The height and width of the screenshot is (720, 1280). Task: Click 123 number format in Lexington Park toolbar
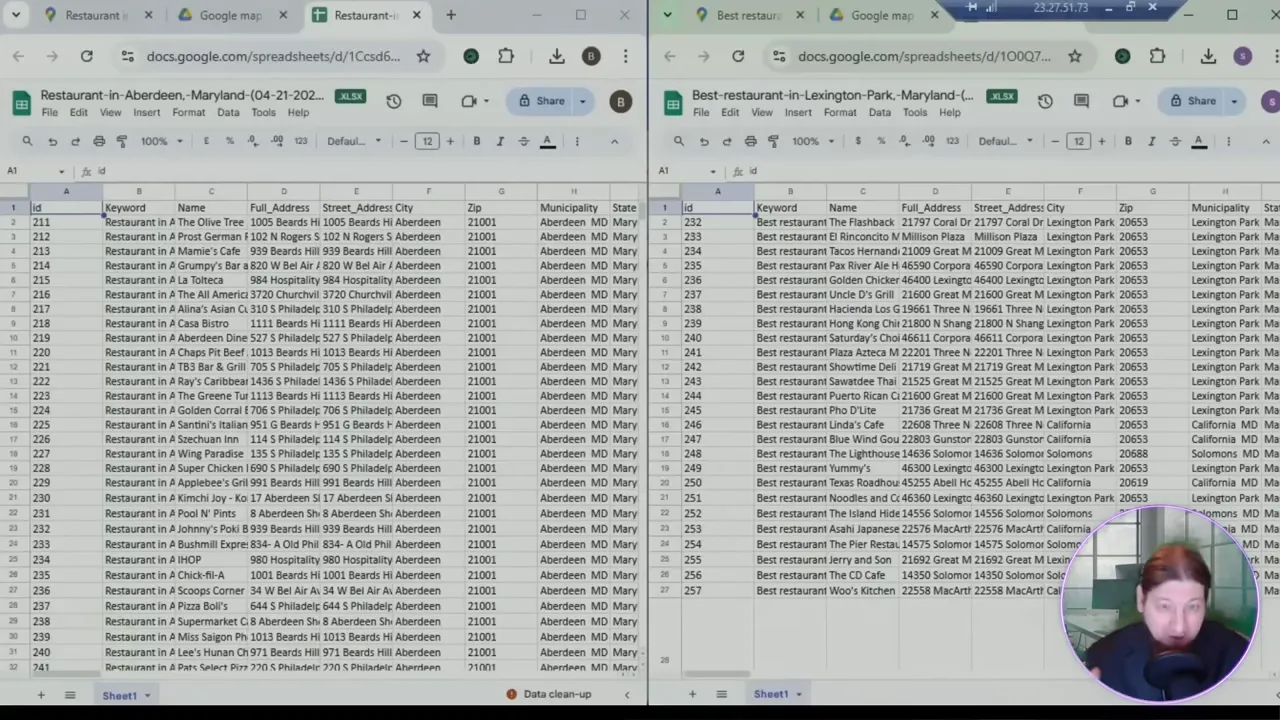click(952, 141)
